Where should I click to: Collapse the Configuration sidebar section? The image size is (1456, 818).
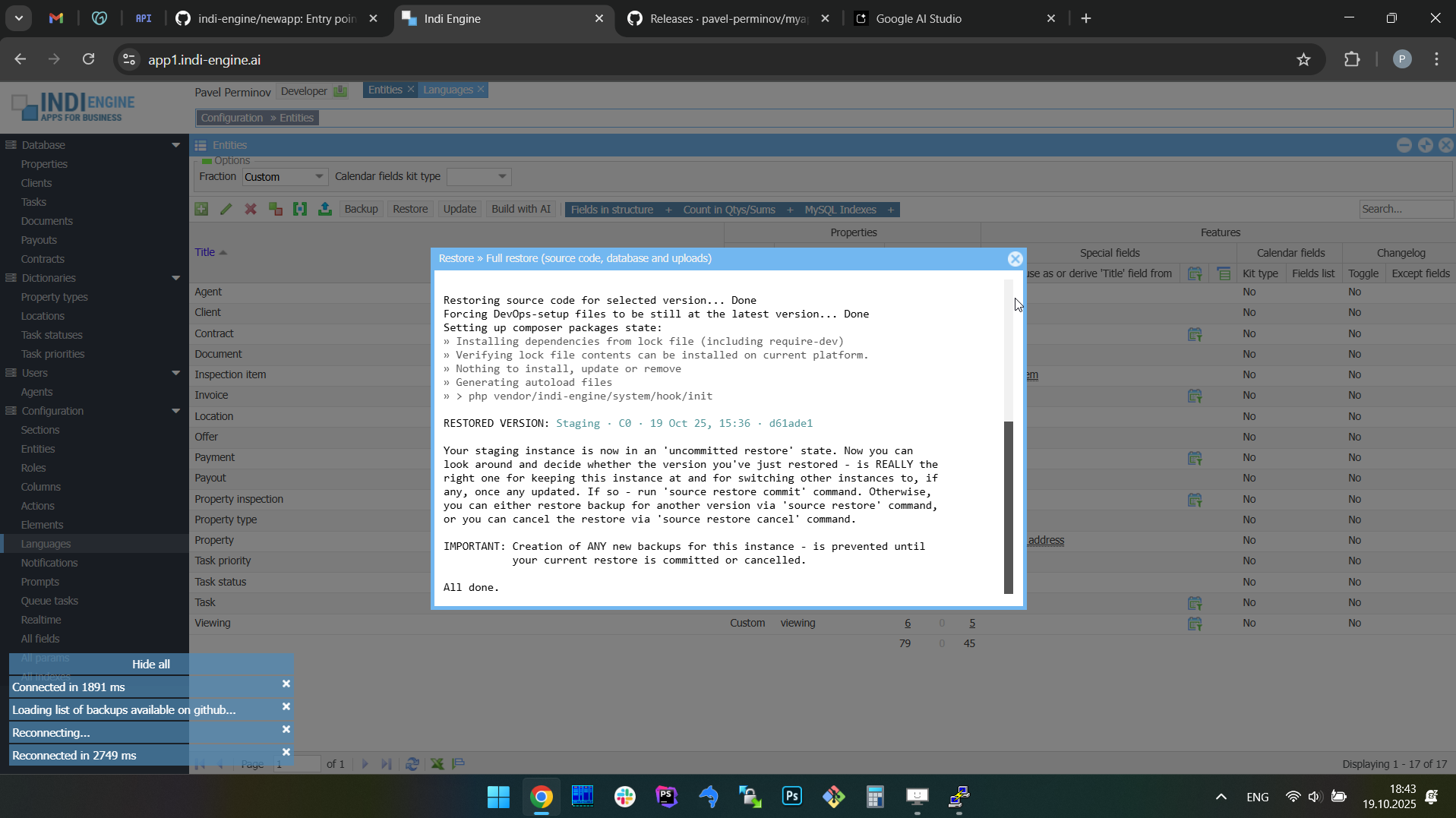point(175,411)
